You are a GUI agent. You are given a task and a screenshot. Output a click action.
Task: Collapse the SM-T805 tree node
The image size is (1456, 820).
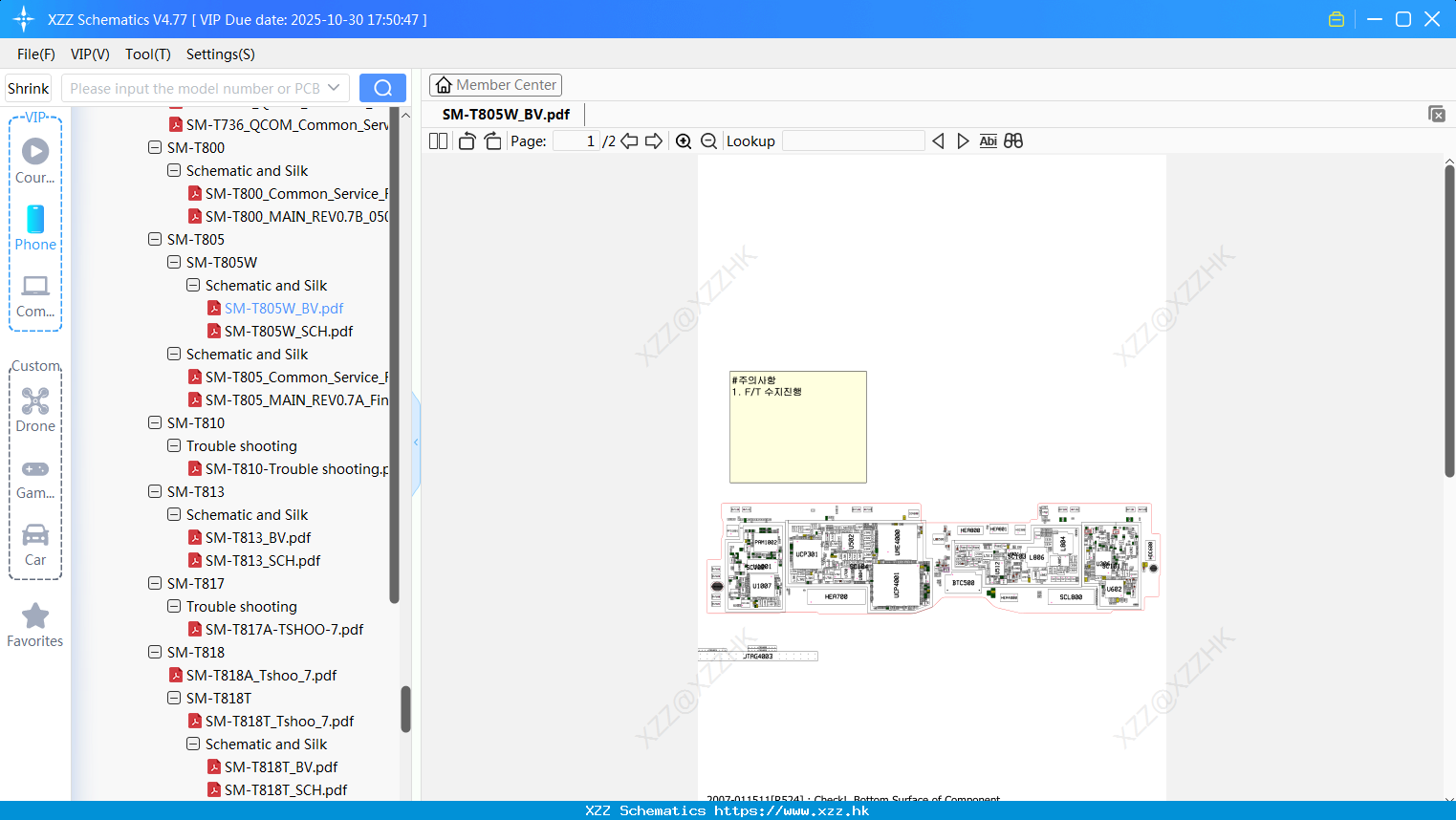[155, 239]
